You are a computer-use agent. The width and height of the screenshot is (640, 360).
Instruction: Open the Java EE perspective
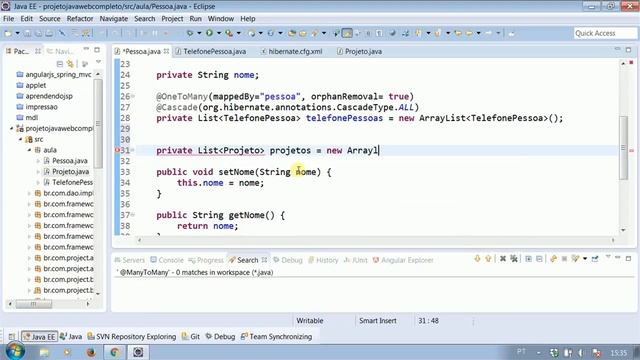pos(39,337)
